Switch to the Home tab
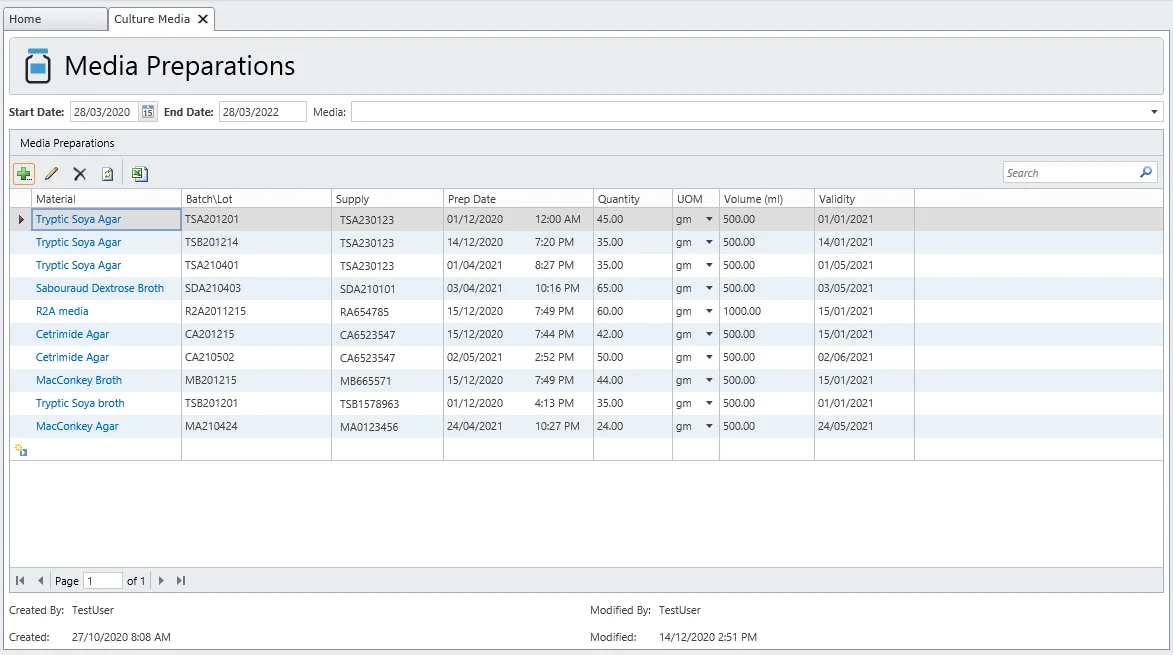Viewport: 1173px width, 655px height. coord(26,19)
